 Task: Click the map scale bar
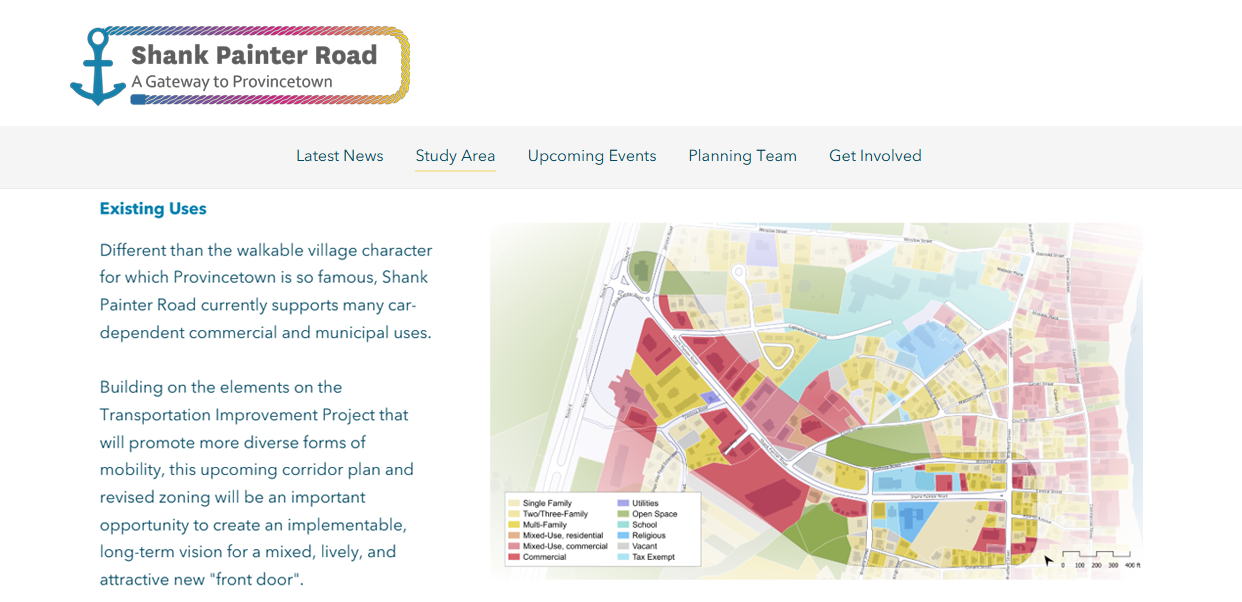pos(1096,555)
